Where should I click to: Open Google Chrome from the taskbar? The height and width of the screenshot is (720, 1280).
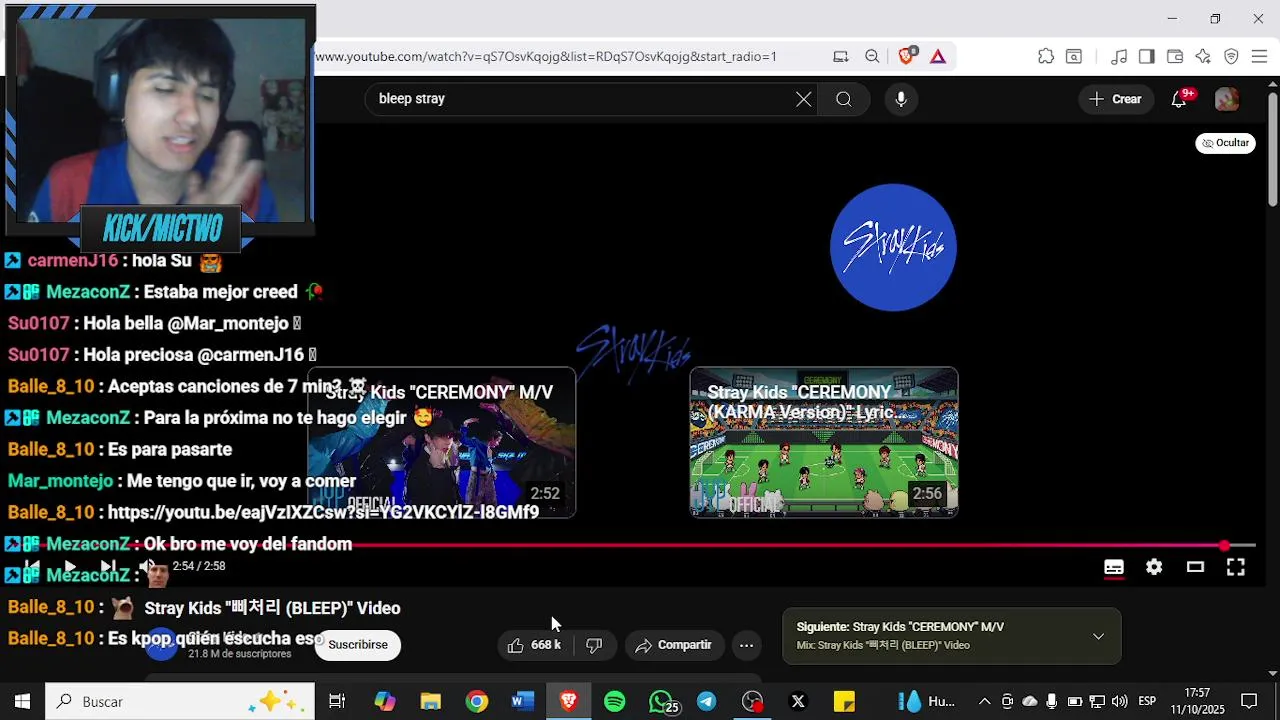pos(477,702)
